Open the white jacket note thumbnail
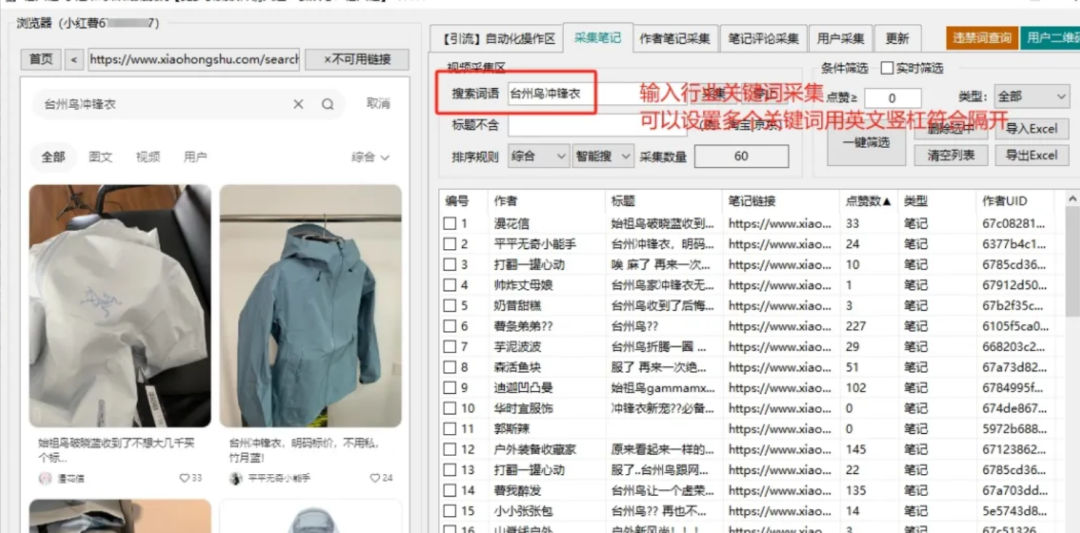The width and height of the screenshot is (1080, 533). 120,306
